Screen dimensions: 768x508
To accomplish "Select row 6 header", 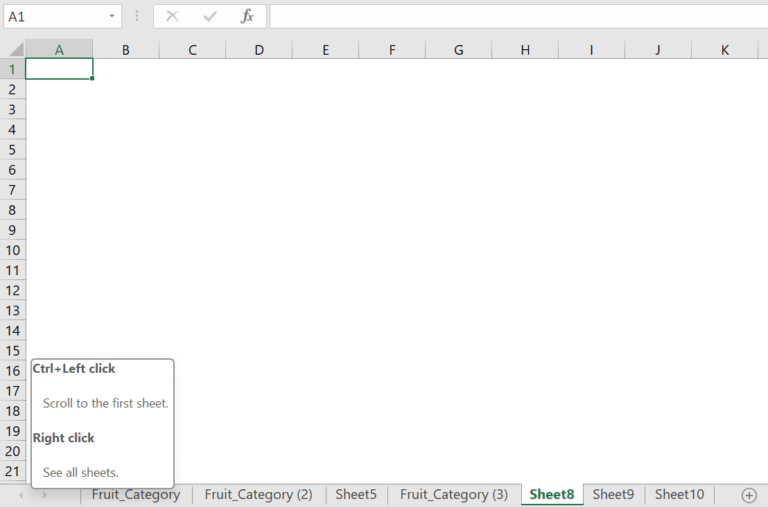I will coord(13,169).
